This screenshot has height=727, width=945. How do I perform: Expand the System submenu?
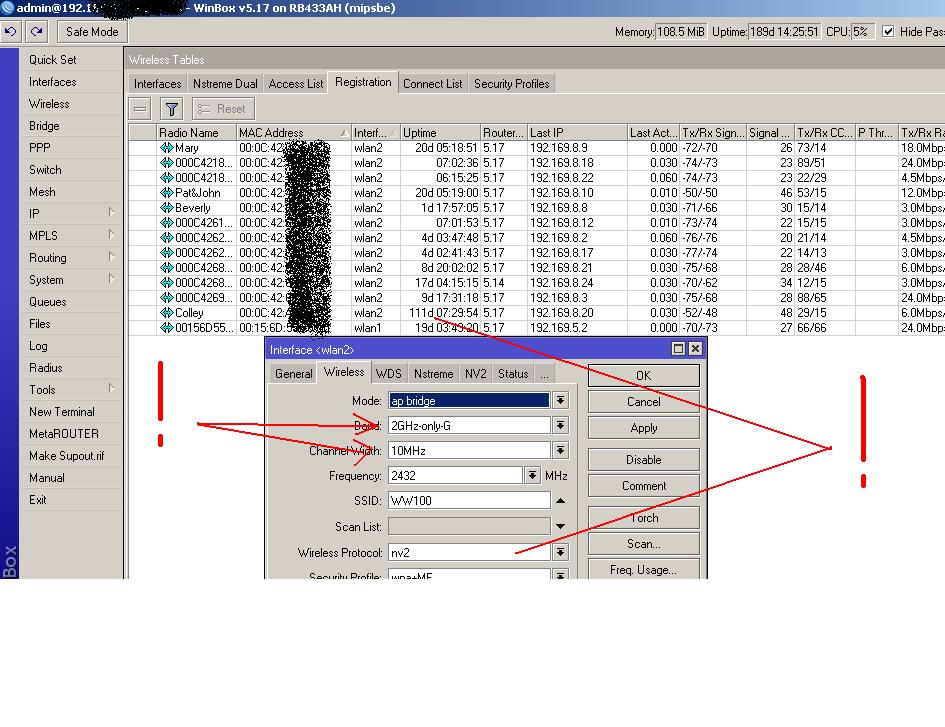[111, 279]
